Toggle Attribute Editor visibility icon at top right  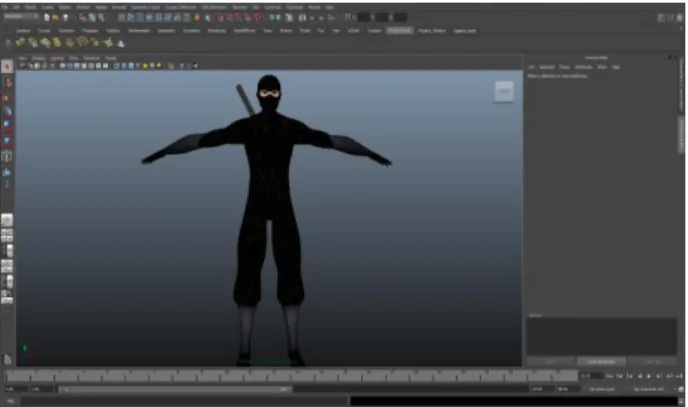click(x=661, y=18)
